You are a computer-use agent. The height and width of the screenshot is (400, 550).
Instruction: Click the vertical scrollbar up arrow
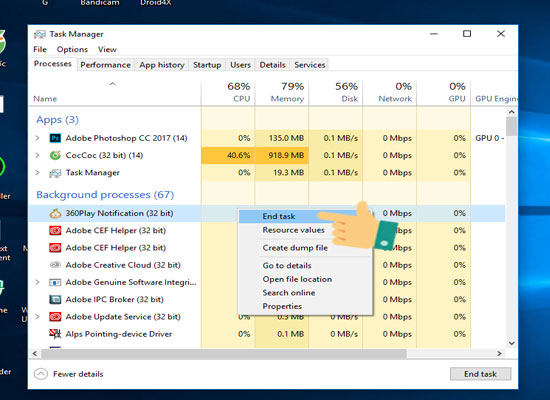[511, 112]
